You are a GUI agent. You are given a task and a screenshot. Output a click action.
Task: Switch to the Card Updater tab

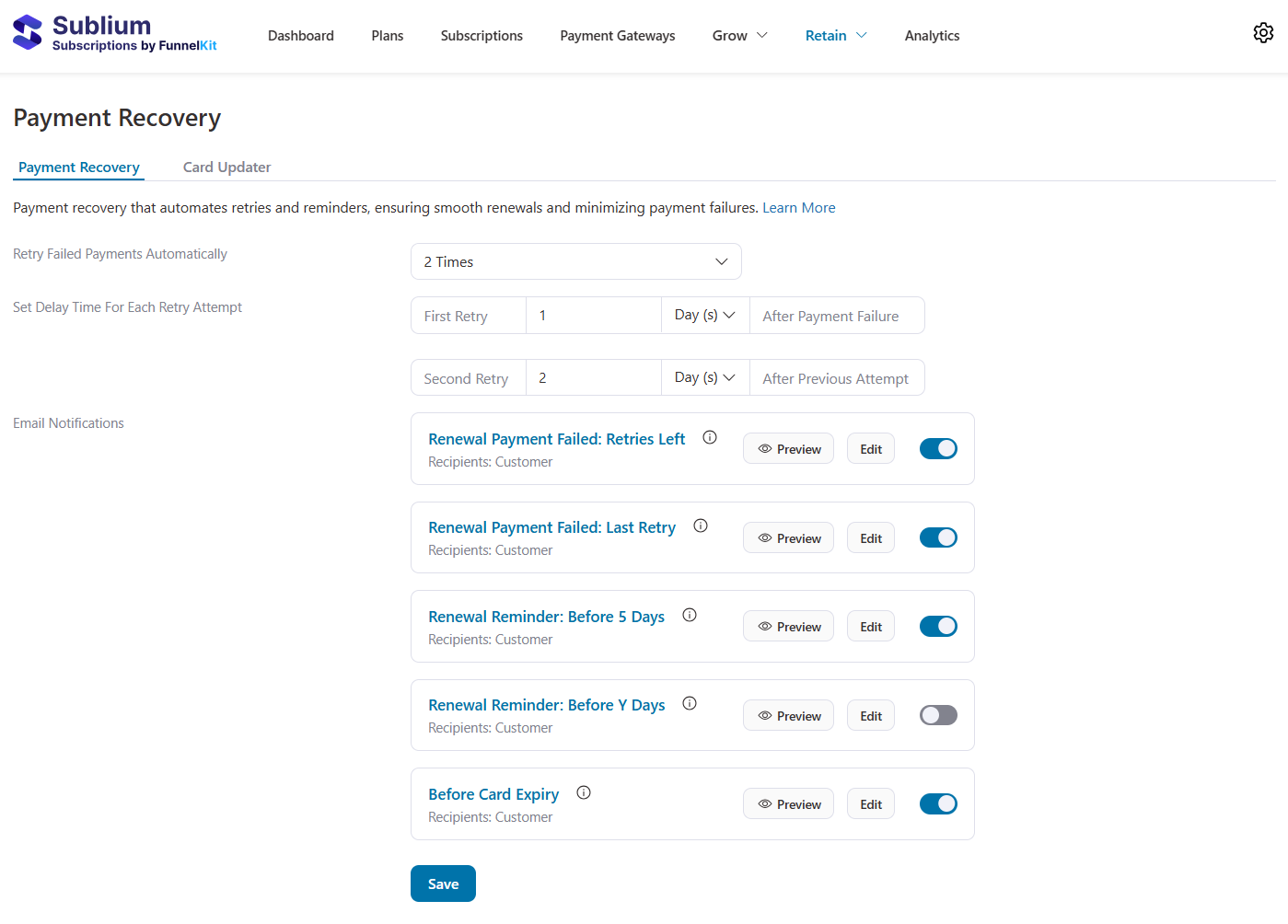tap(226, 167)
